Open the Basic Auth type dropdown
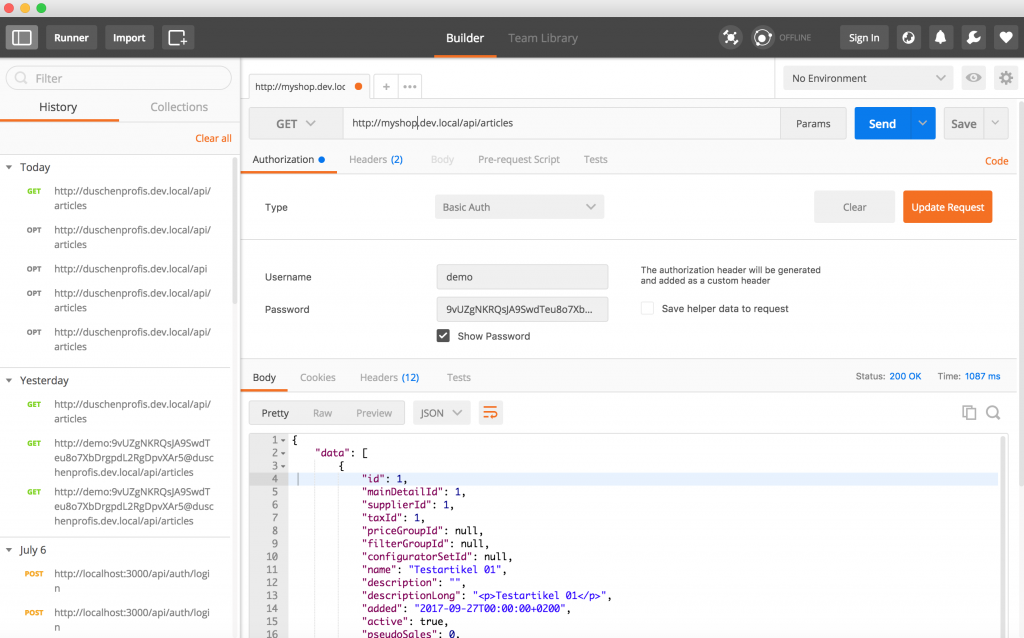The width and height of the screenshot is (1024, 638). [519, 207]
